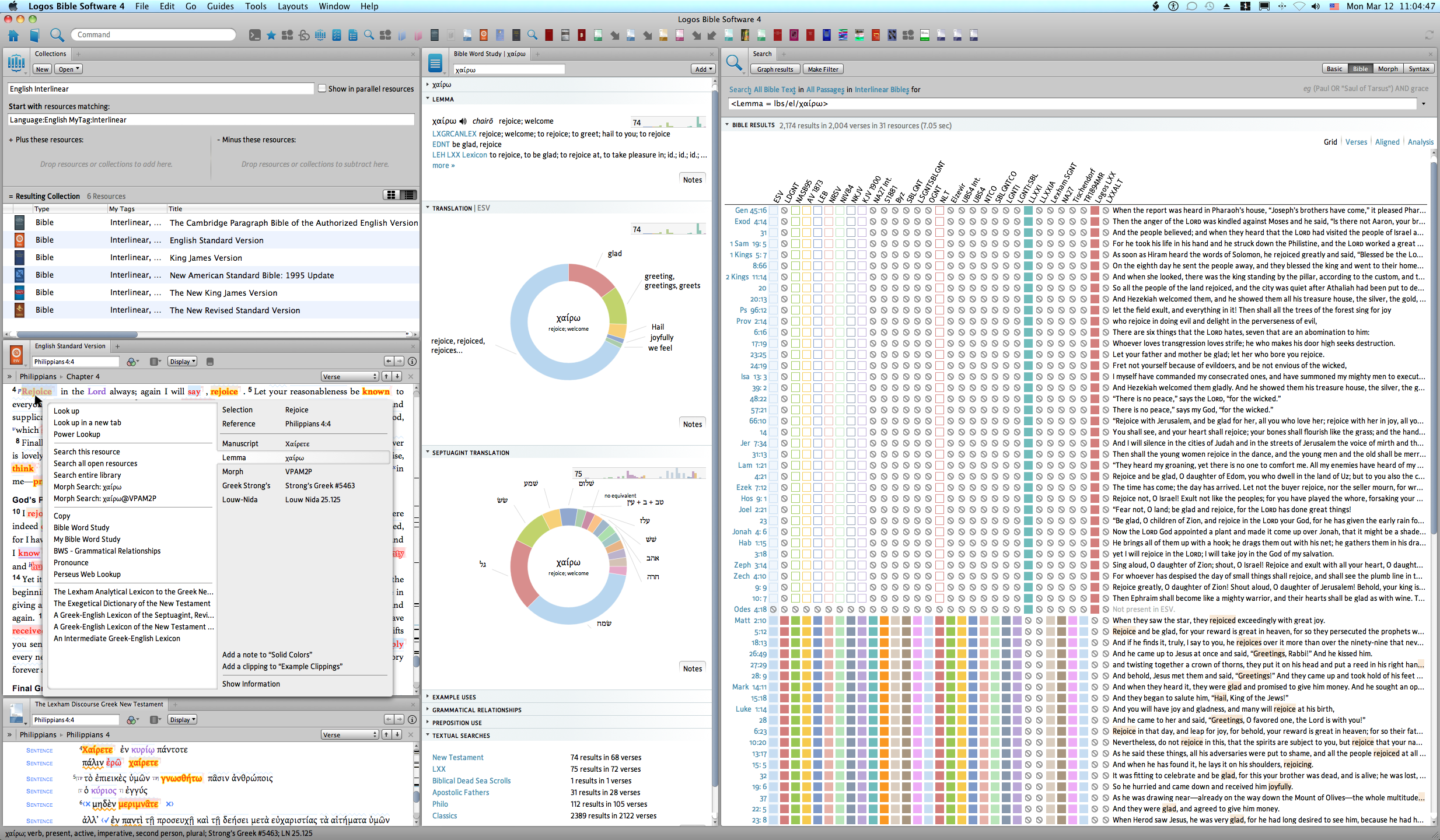Open the Add dropdown in Bible Word Study

(x=704, y=69)
